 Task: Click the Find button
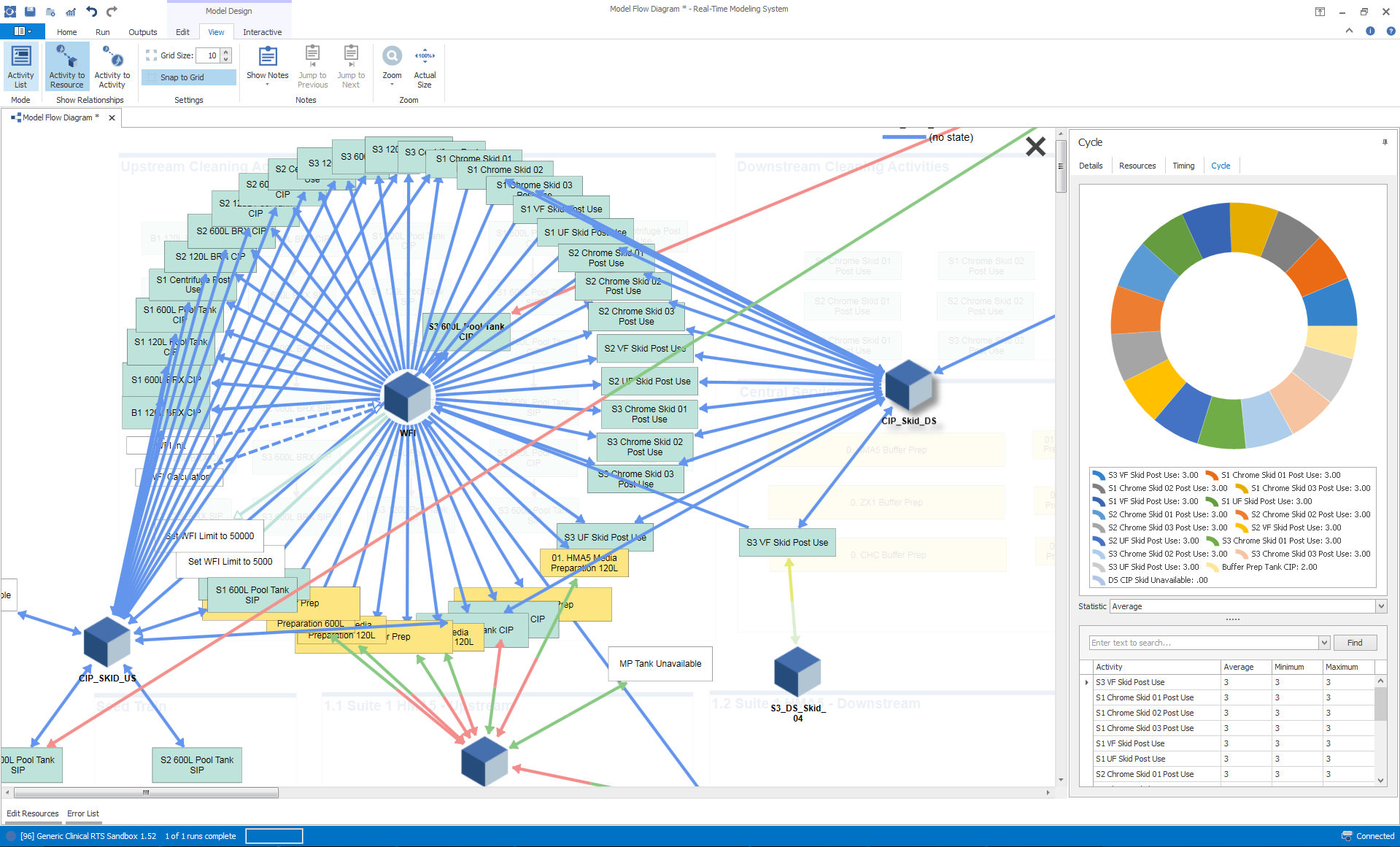pos(1354,643)
